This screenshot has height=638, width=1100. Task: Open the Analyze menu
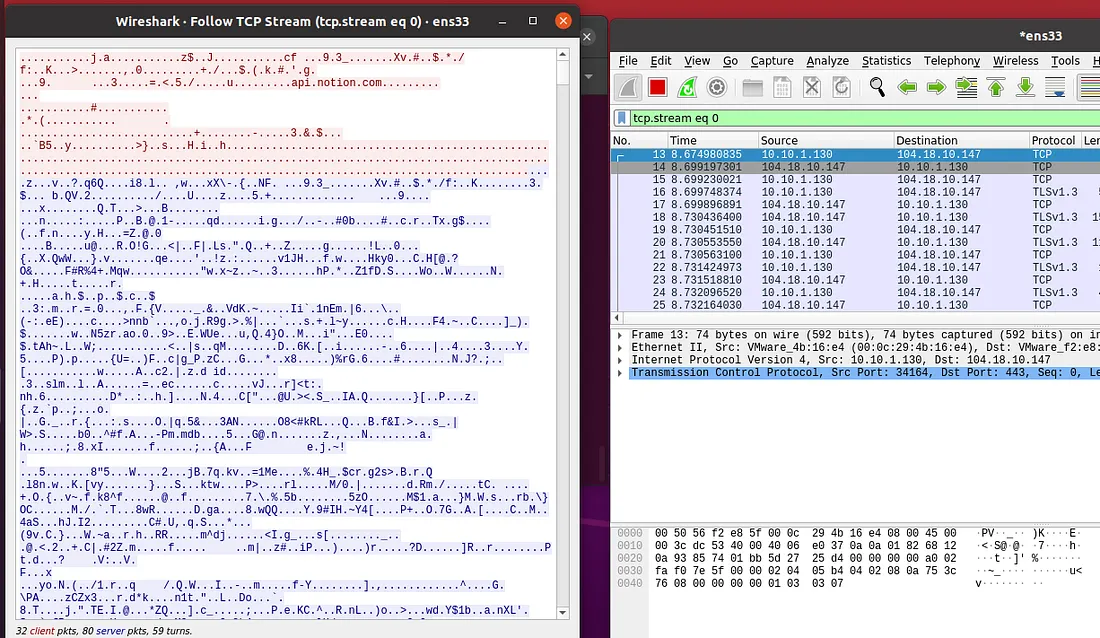(x=827, y=61)
